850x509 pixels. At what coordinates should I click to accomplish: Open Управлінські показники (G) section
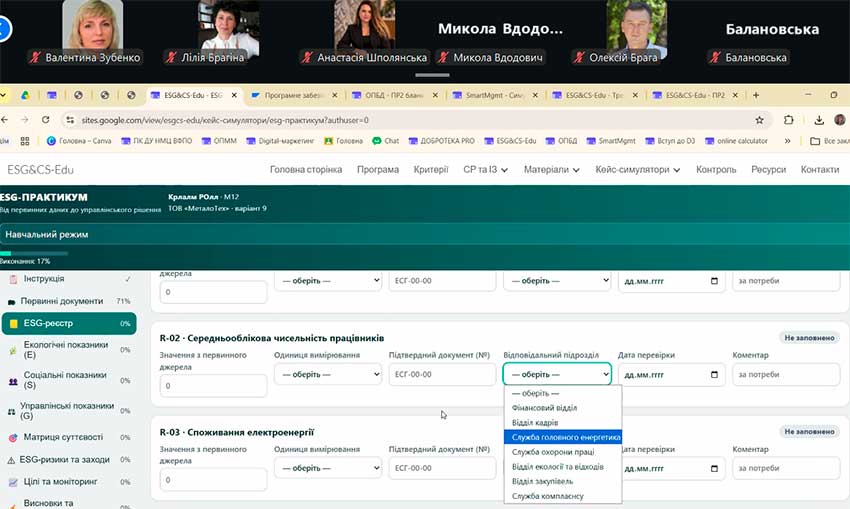click(x=69, y=411)
